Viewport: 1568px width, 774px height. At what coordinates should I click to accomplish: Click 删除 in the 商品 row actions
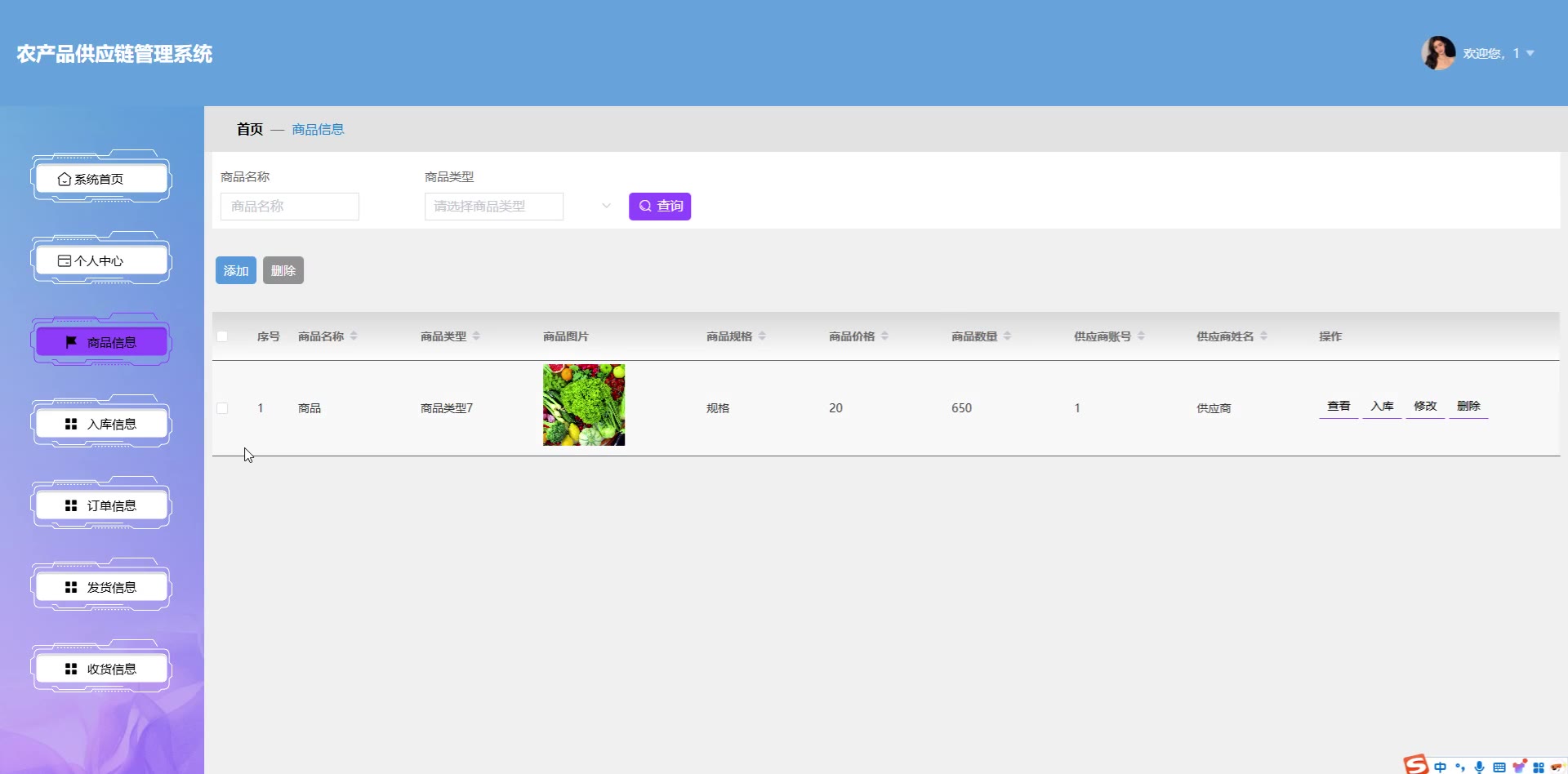pyautogui.click(x=1468, y=406)
